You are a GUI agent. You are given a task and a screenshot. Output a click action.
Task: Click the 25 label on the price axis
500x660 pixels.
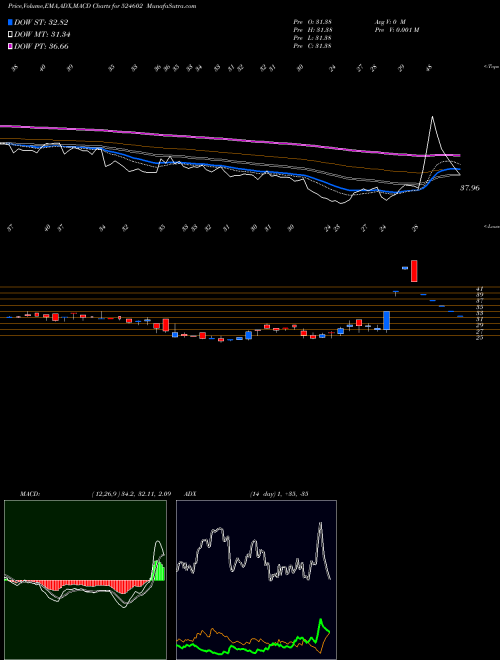pyautogui.click(x=479, y=338)
